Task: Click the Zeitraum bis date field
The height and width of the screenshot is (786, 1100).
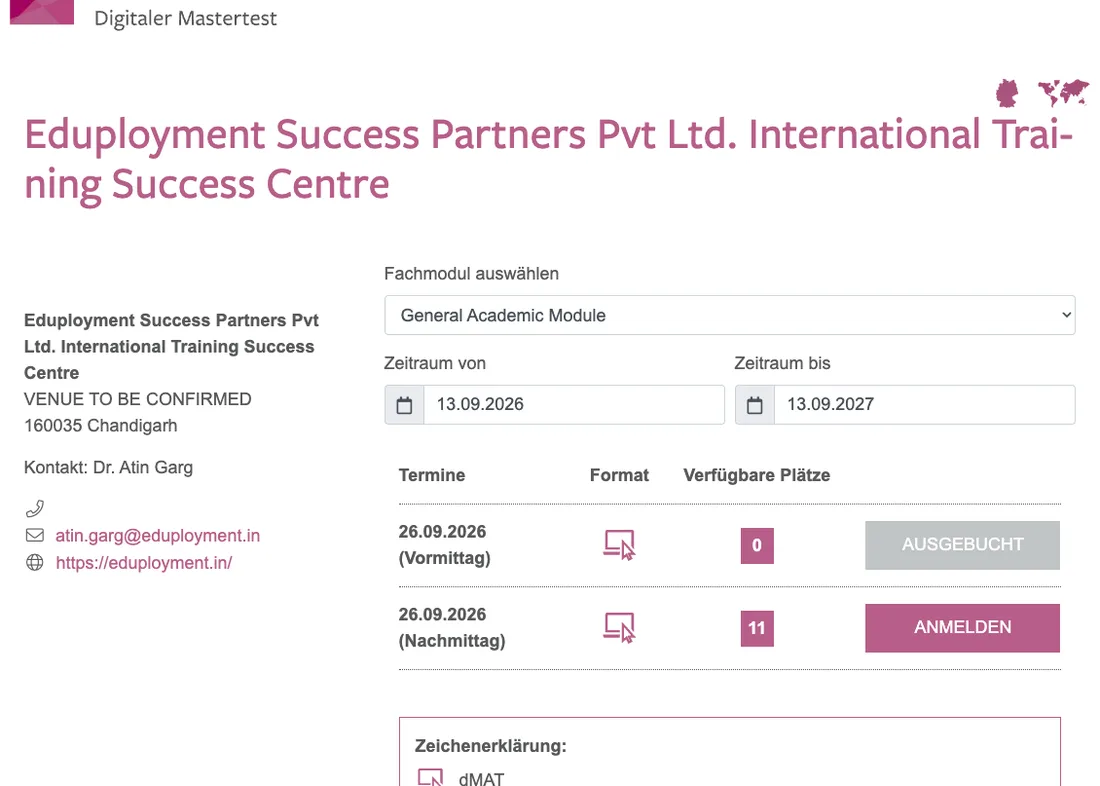Action: (x=924, y=404)
